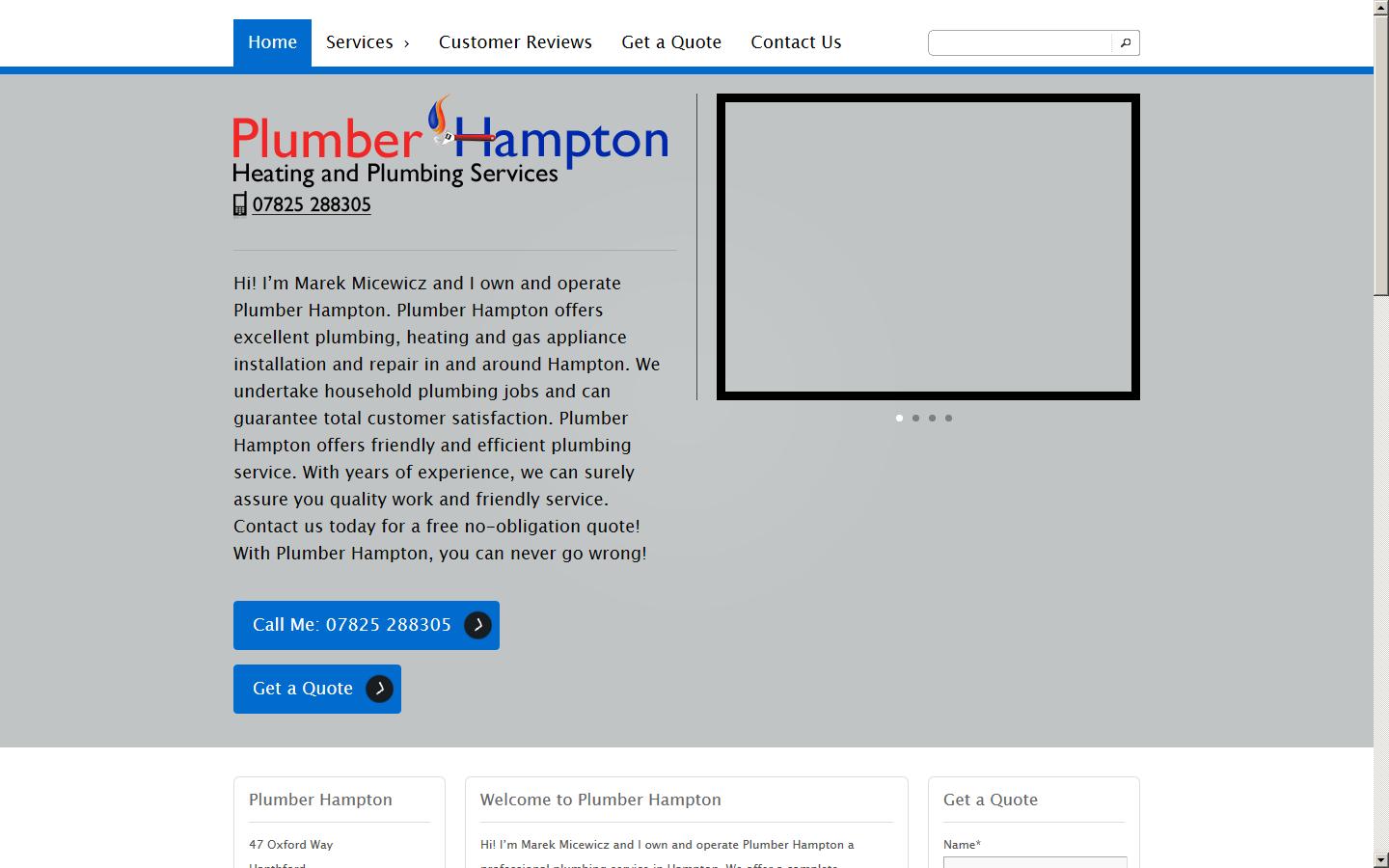Click the 07825 288305 phone link under logo
This screenshot has height=868, width=1389.
312,204
